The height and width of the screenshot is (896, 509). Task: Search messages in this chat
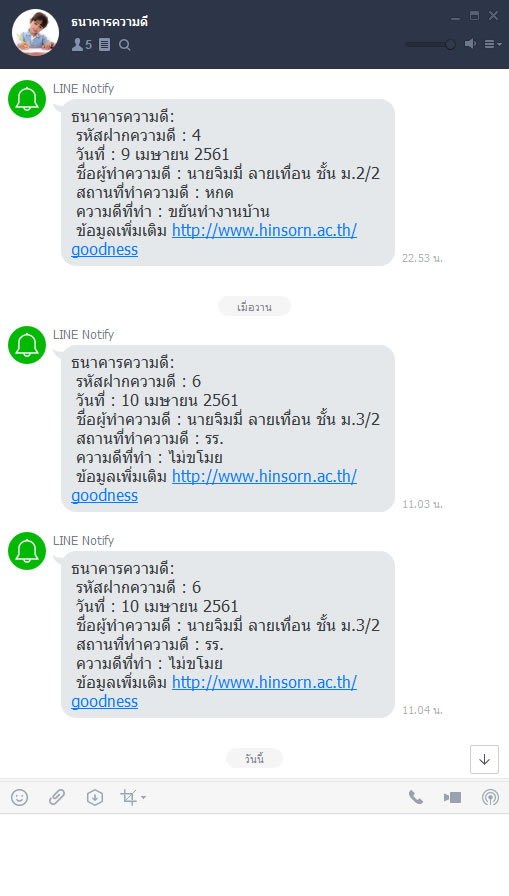coord(125,45)
